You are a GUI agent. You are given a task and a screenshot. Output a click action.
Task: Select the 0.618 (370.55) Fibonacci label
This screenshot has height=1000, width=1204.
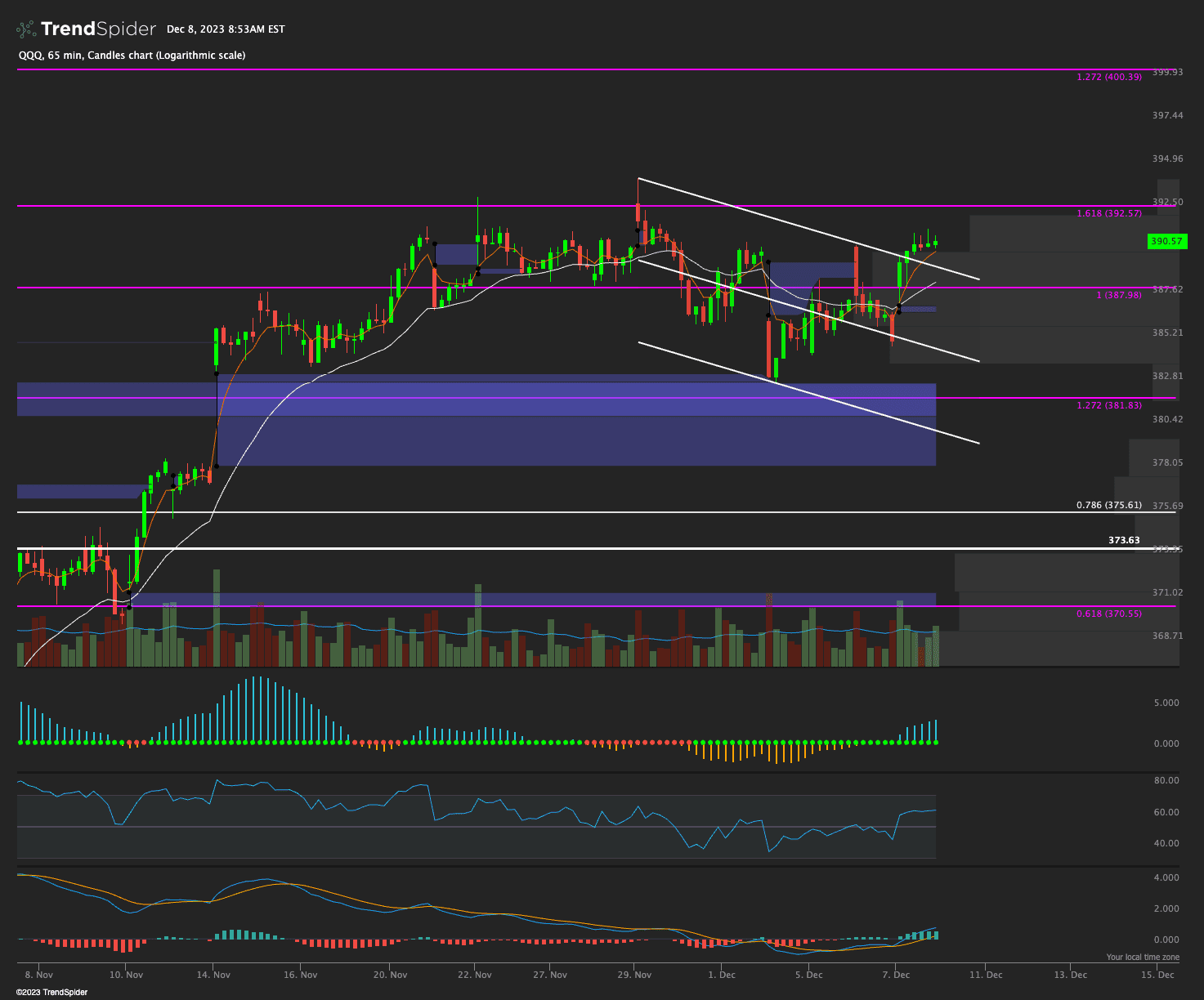pyautogui.click(x=1109, y=614)
